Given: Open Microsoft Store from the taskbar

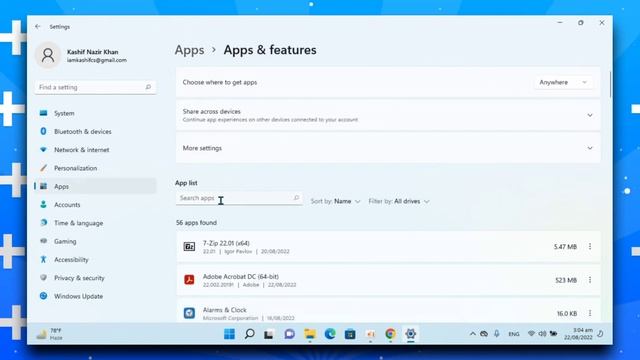Looking at the screenshot, I should pos(350,334).
